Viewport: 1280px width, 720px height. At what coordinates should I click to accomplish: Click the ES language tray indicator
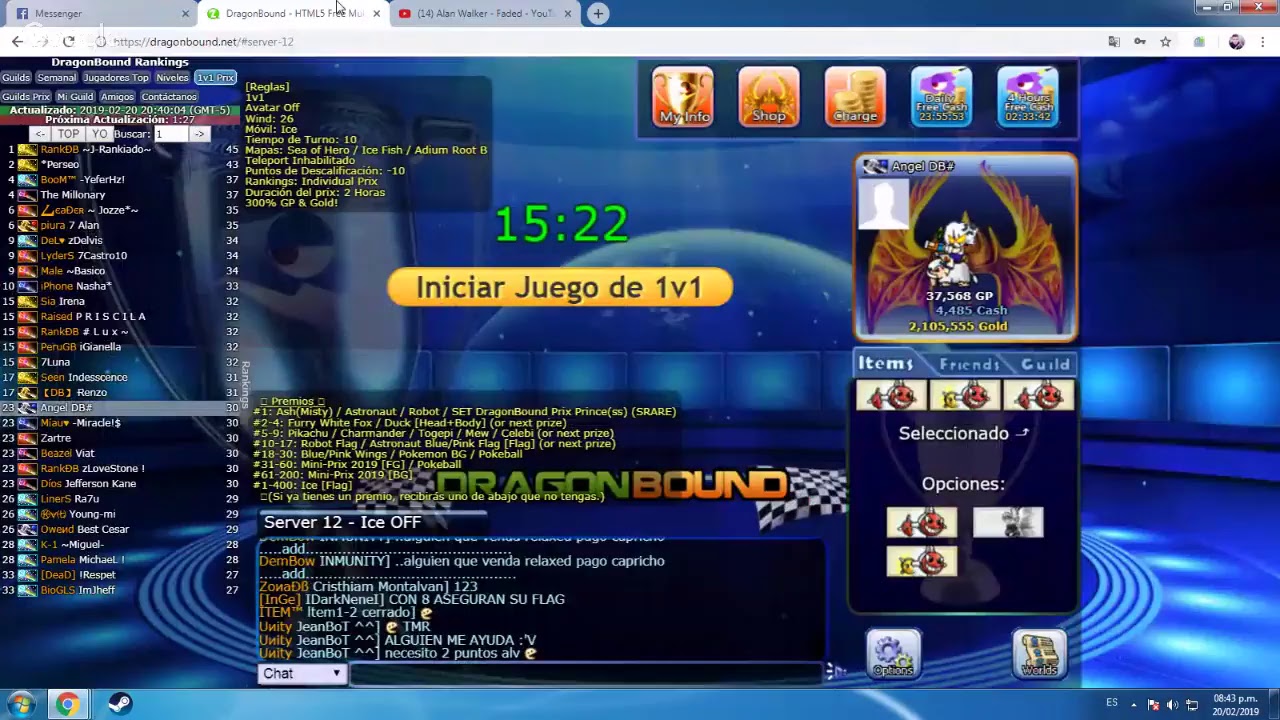coord(1112,703)
